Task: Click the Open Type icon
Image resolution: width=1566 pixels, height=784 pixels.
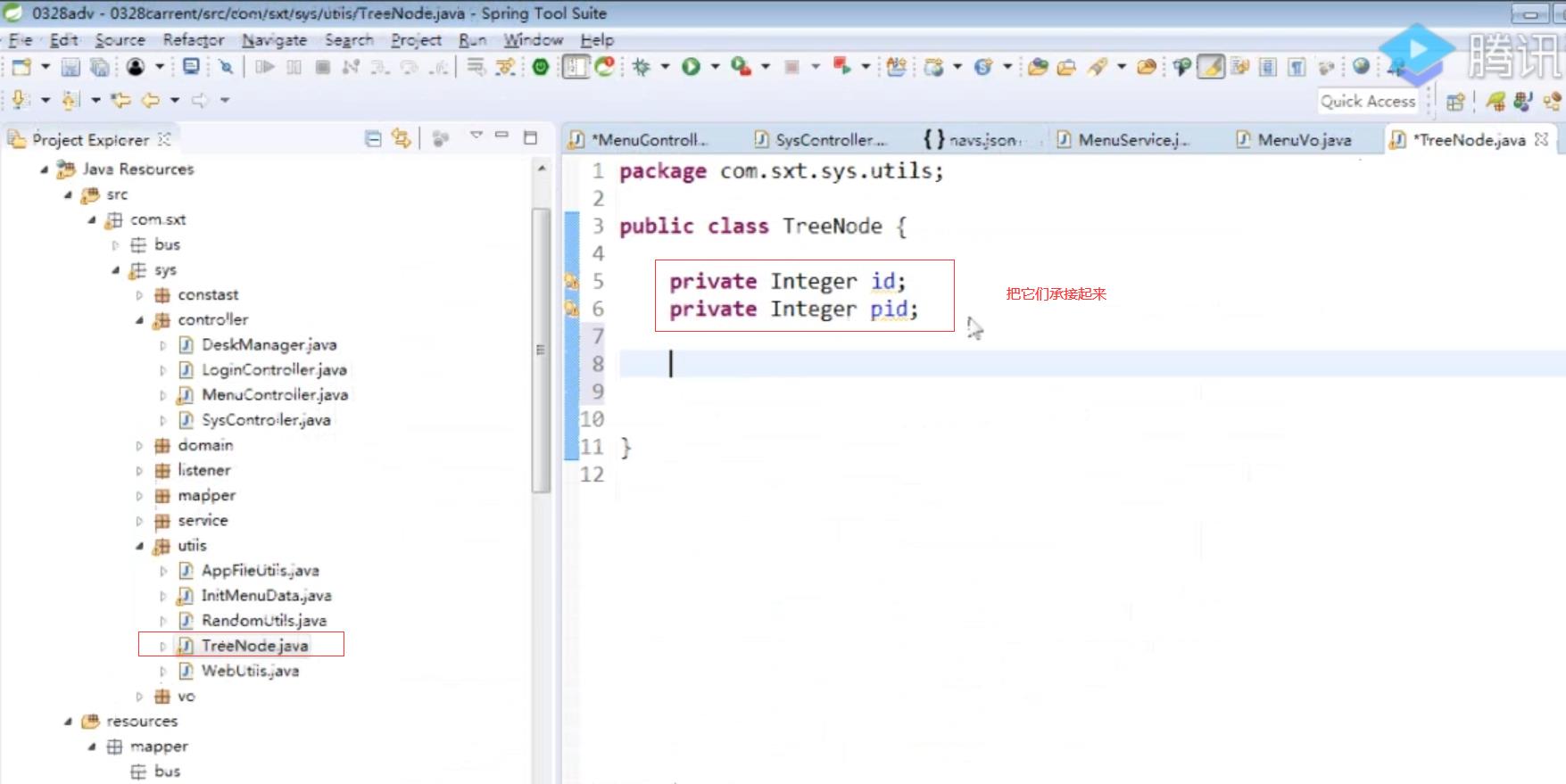Action: pos(1038,67)
